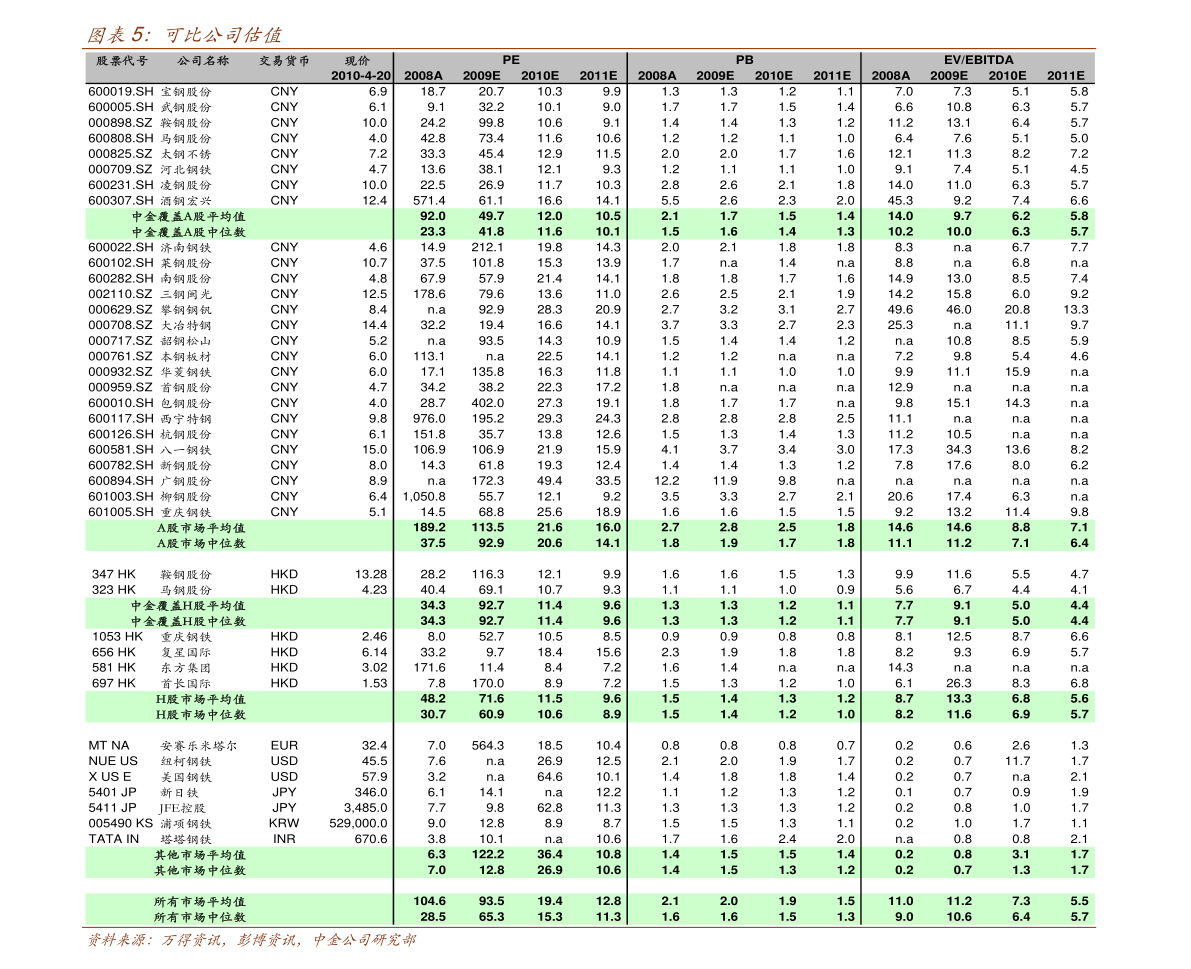The height and width of the screenshot is (969, 1191).
Task: Select ticker 323 HK
Action: pyautogui.click(x=114, y=590)
